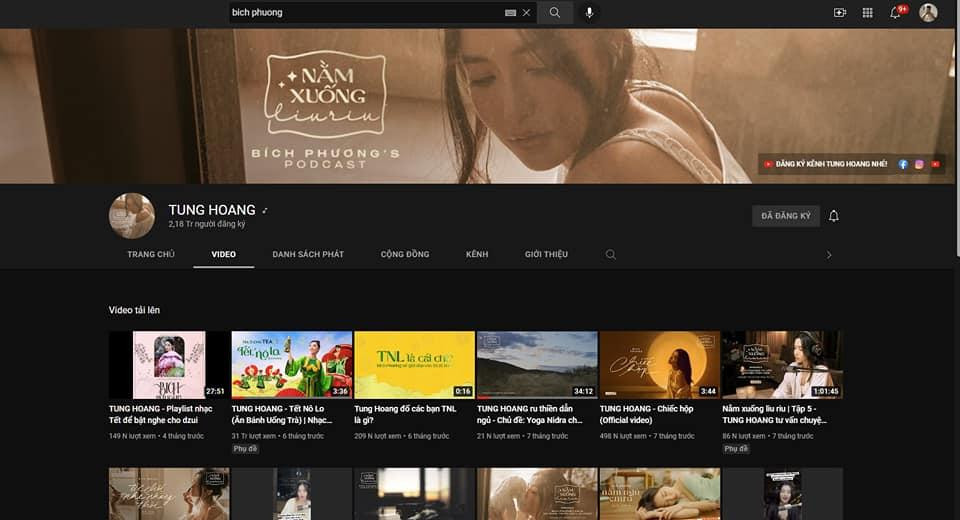Clear the search text with X icon

pyautogui.click(x=526, y=13)
